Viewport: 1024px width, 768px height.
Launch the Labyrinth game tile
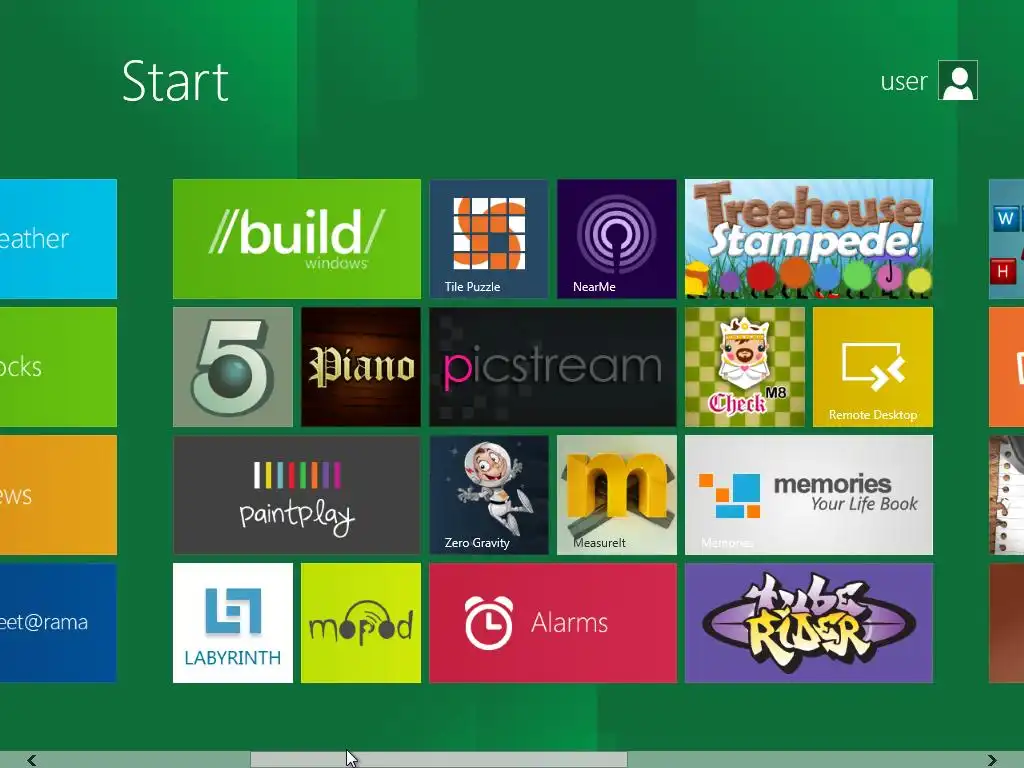[x=232, y=622]
